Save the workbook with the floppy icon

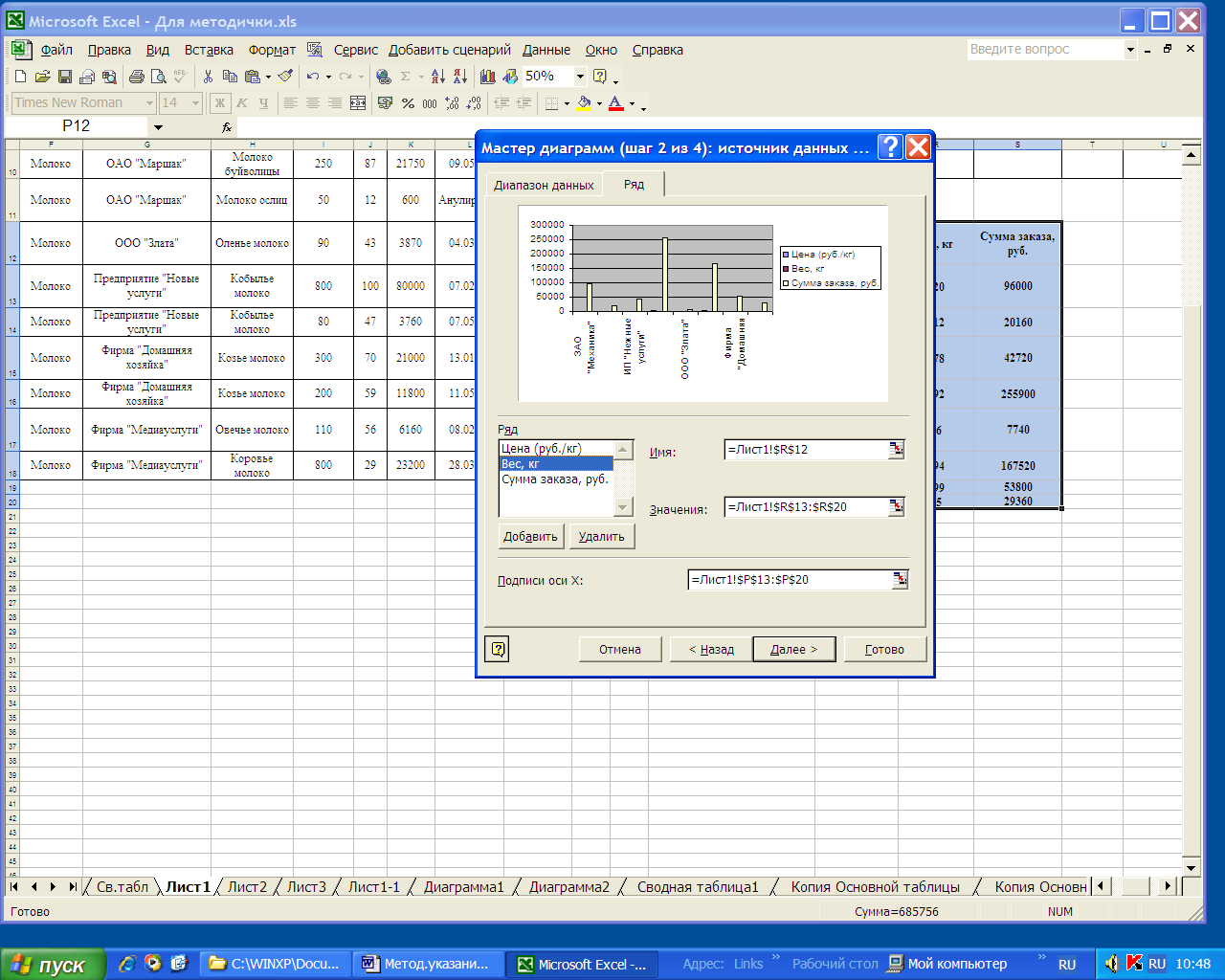(x=64, y=77)
